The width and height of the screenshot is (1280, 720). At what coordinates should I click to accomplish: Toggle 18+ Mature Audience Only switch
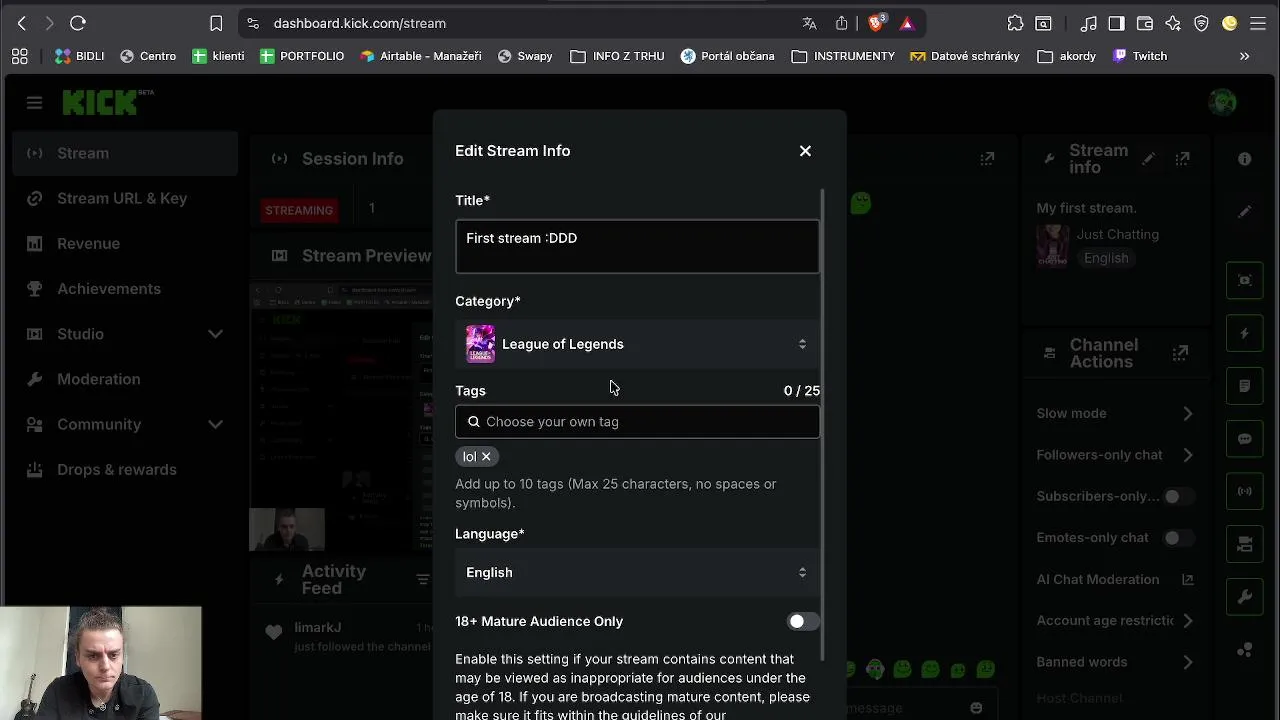pyautogui.click(x=802, y=622)
